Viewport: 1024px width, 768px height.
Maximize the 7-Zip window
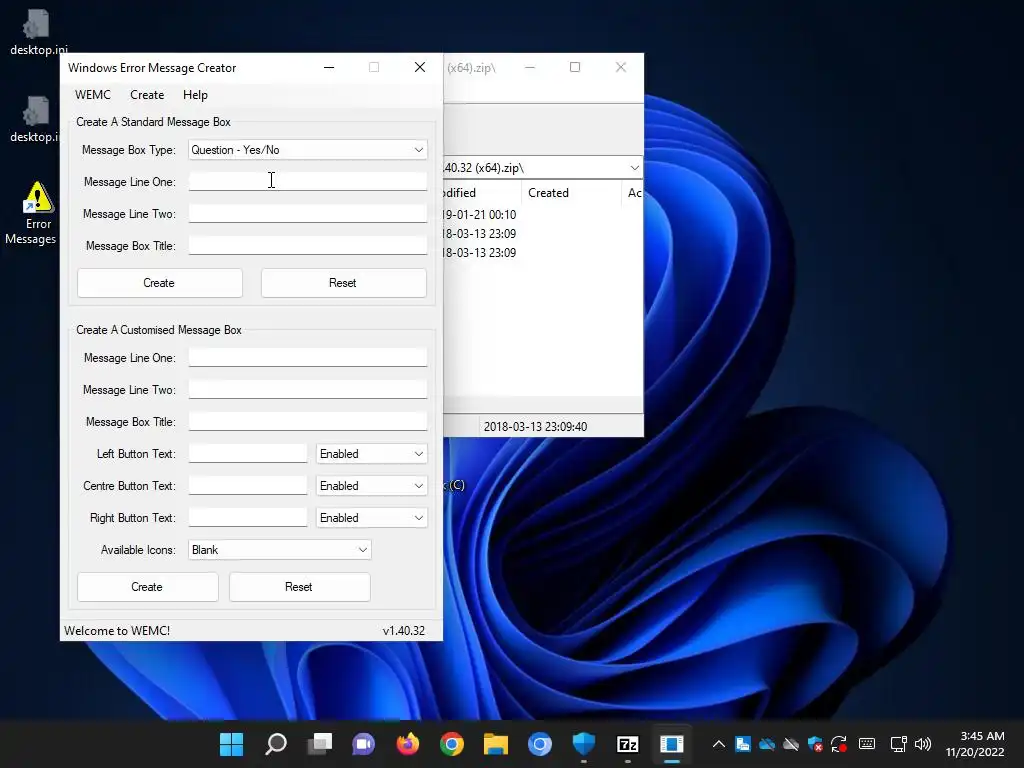click(575, 67)
